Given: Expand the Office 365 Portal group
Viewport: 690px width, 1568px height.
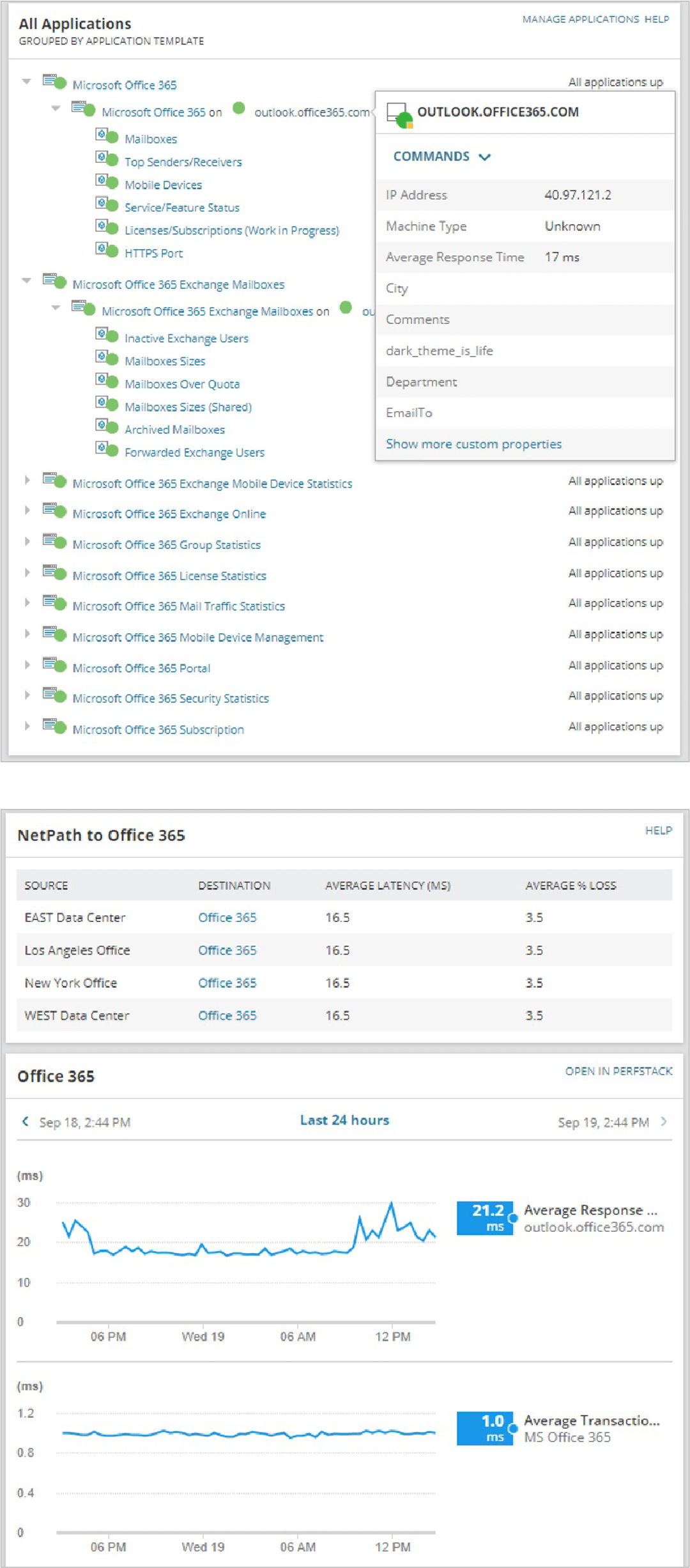Looking at the screenshot, I should [x=27, y=665].
